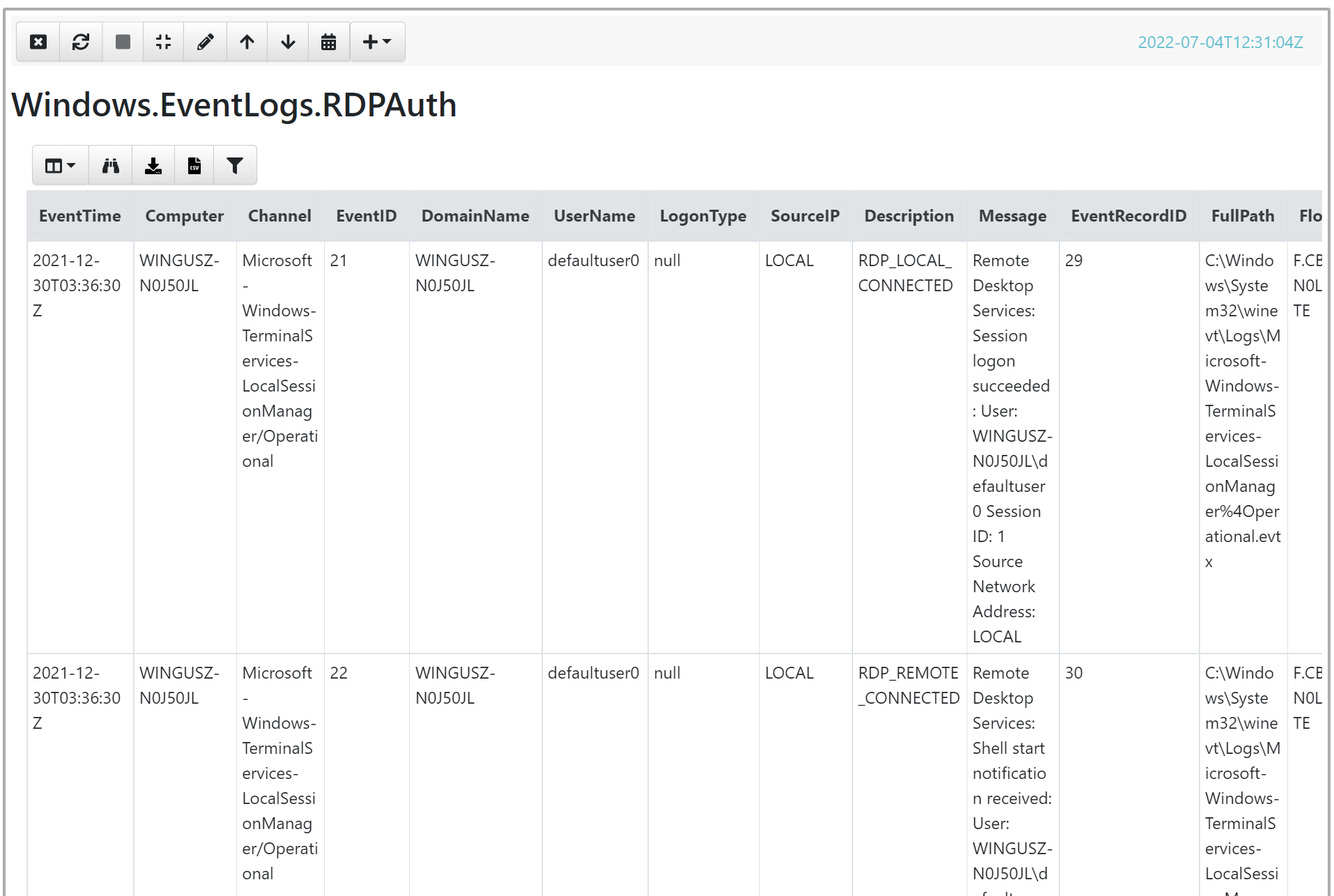Open the table filter funnel icon
1334x896 pixels.
click(235, 165)
